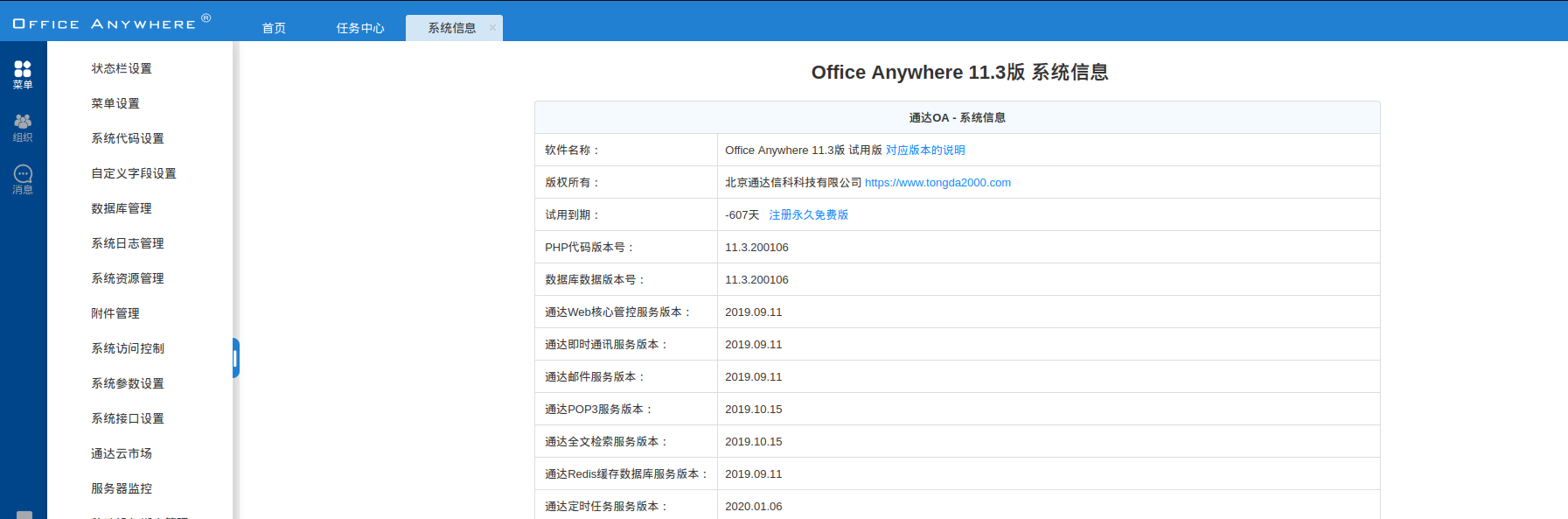The width and height of the screenshot is (1568, 519).
Task: Open the 菜单 icon in left sidebar
Action: point(23,74)
